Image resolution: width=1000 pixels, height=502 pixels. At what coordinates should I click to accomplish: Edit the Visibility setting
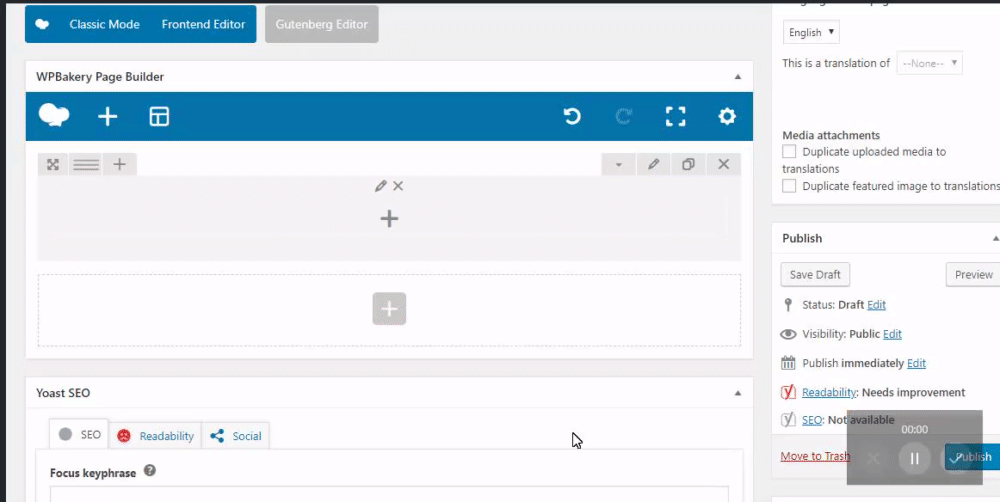(x=892, y=334)
